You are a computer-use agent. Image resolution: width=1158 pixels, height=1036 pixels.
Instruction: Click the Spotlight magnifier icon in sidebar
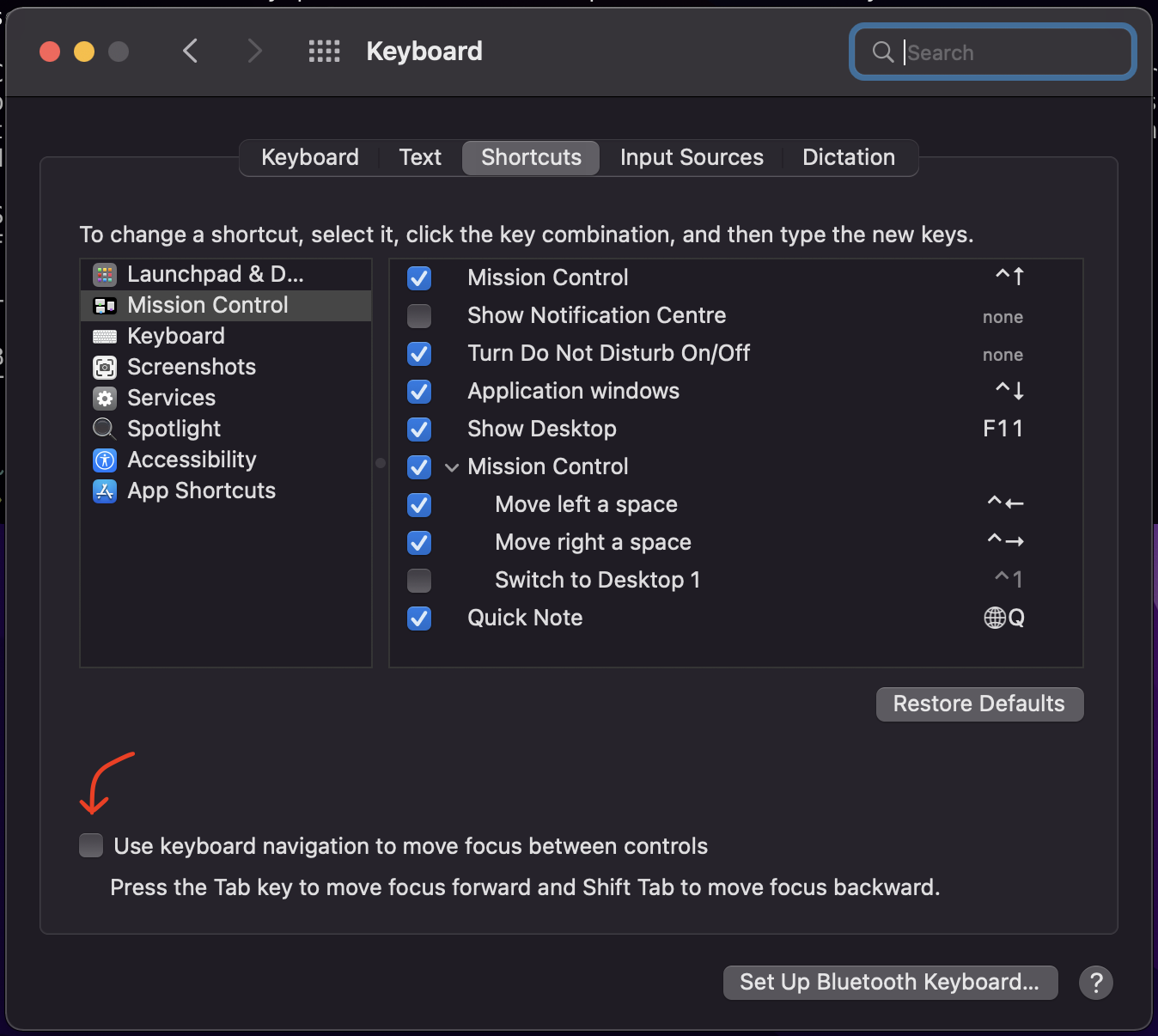pos(105,429)
